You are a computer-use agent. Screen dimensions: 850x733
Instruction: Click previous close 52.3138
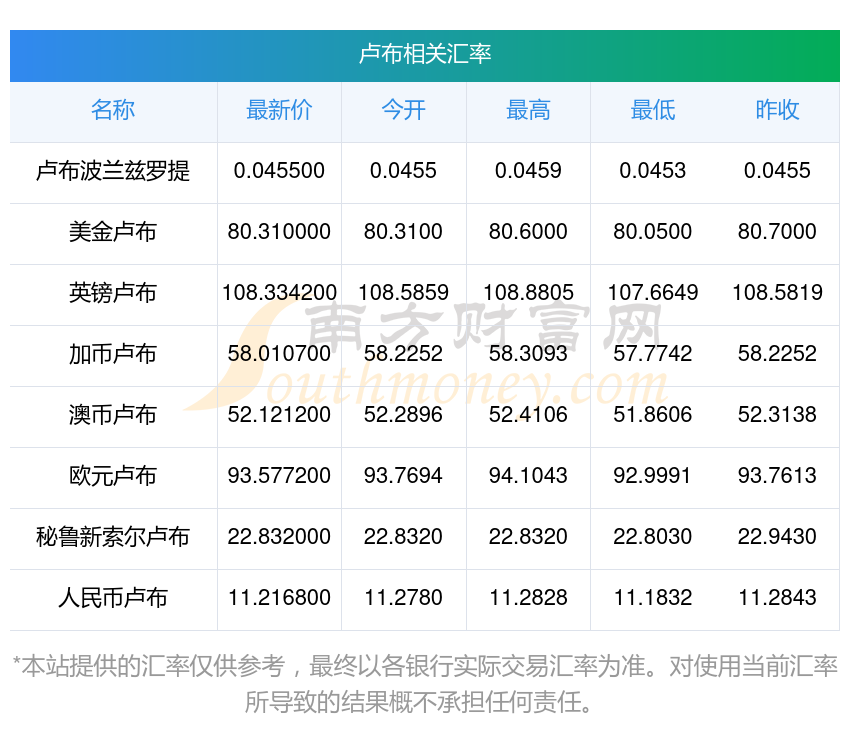point(777,415)
